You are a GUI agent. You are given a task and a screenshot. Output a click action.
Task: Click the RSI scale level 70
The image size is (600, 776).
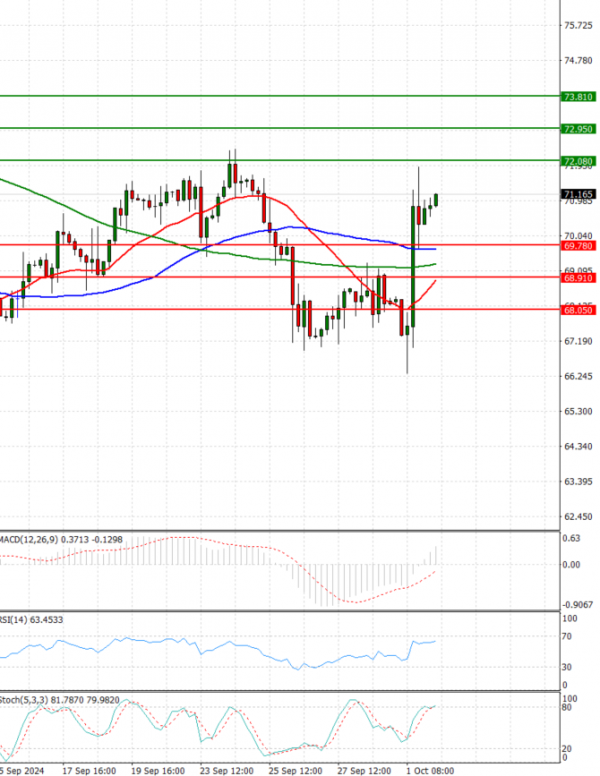point(568,636)
